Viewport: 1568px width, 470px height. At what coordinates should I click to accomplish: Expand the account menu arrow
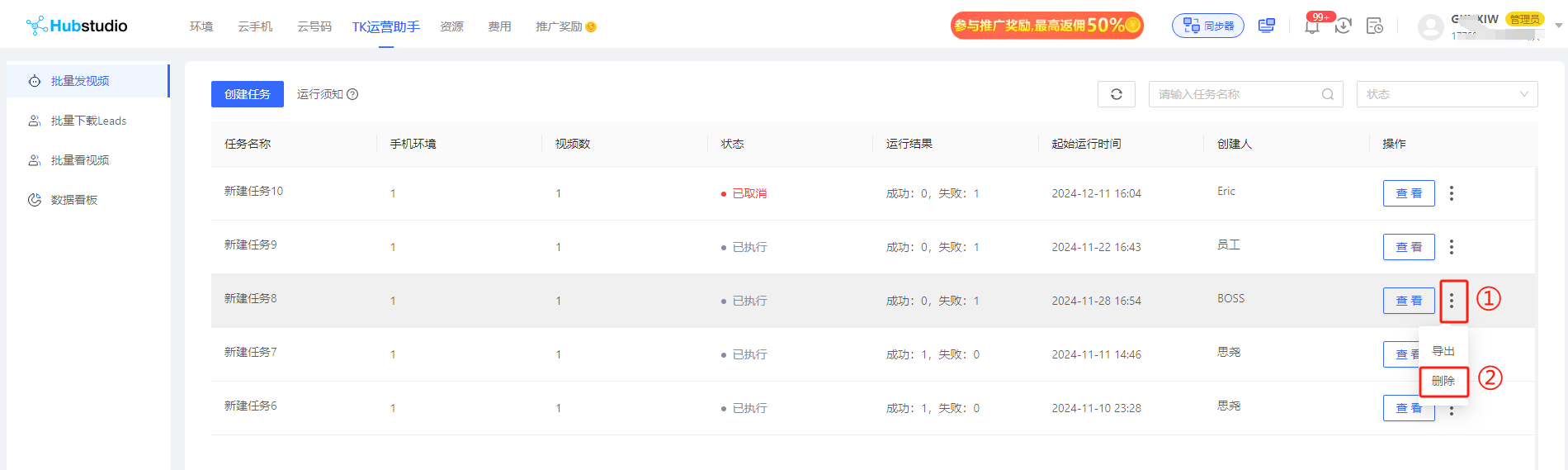tap(1558, 26)
